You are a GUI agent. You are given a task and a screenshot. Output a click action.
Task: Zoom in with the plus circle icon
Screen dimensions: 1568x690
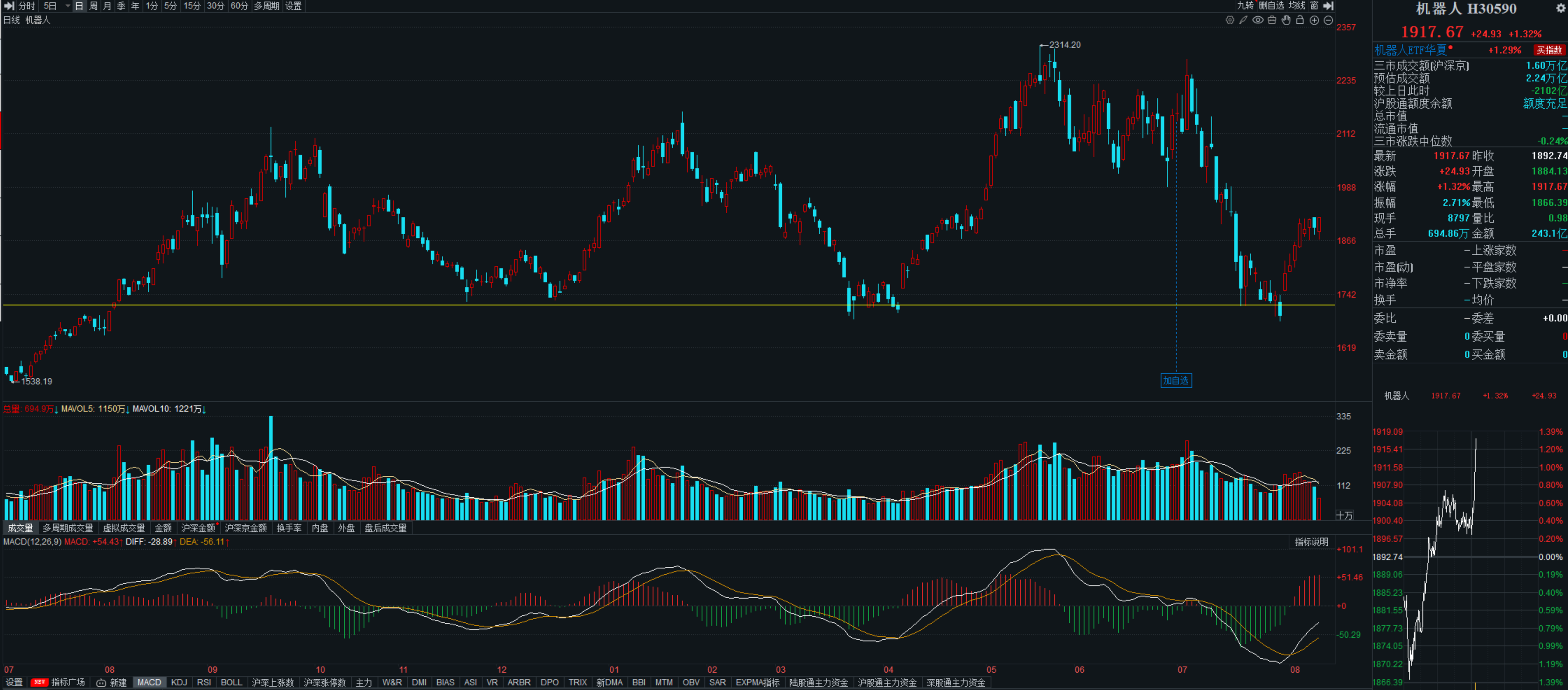pos(1314,20)
